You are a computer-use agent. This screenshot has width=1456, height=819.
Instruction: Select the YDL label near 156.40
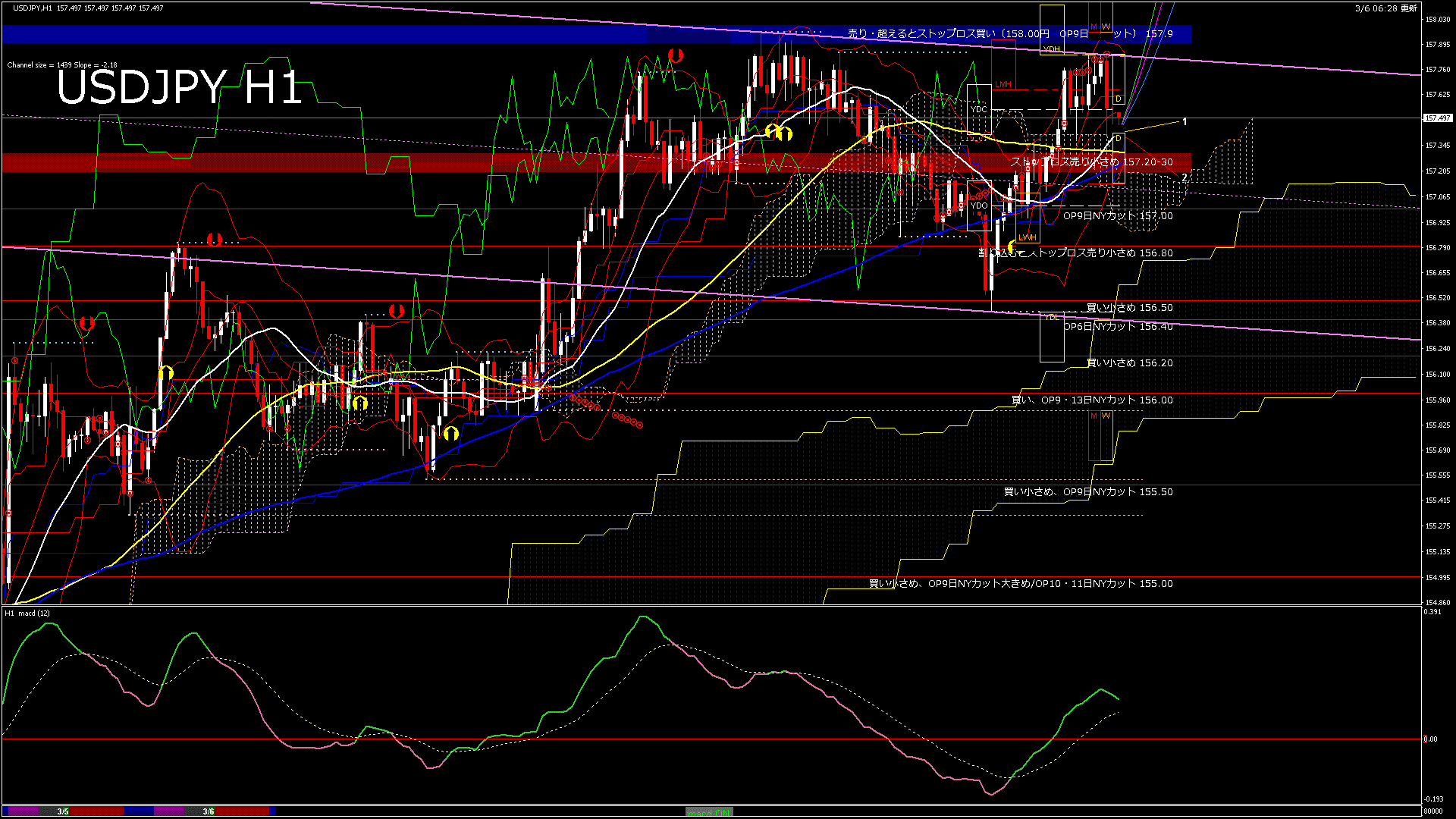1051,317
